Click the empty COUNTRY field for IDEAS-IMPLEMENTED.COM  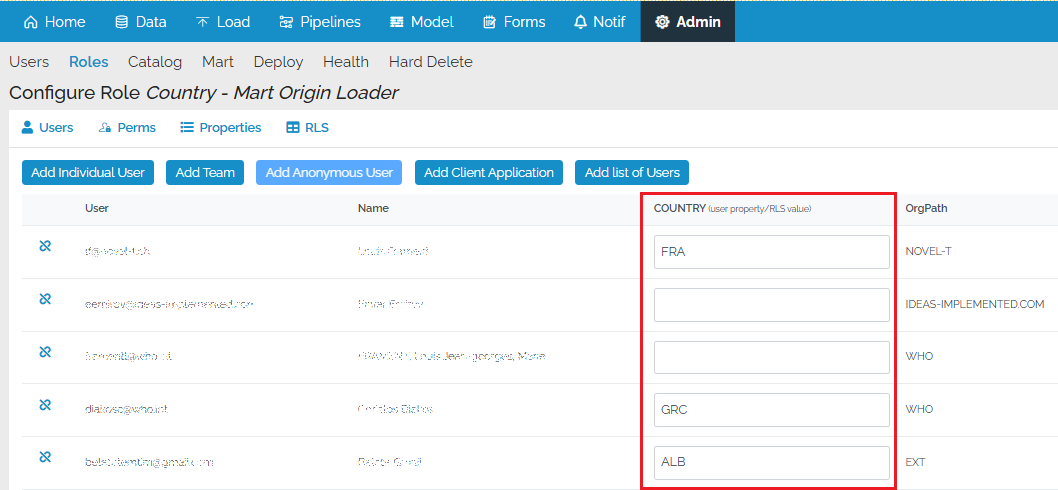(x=771, y=304)
